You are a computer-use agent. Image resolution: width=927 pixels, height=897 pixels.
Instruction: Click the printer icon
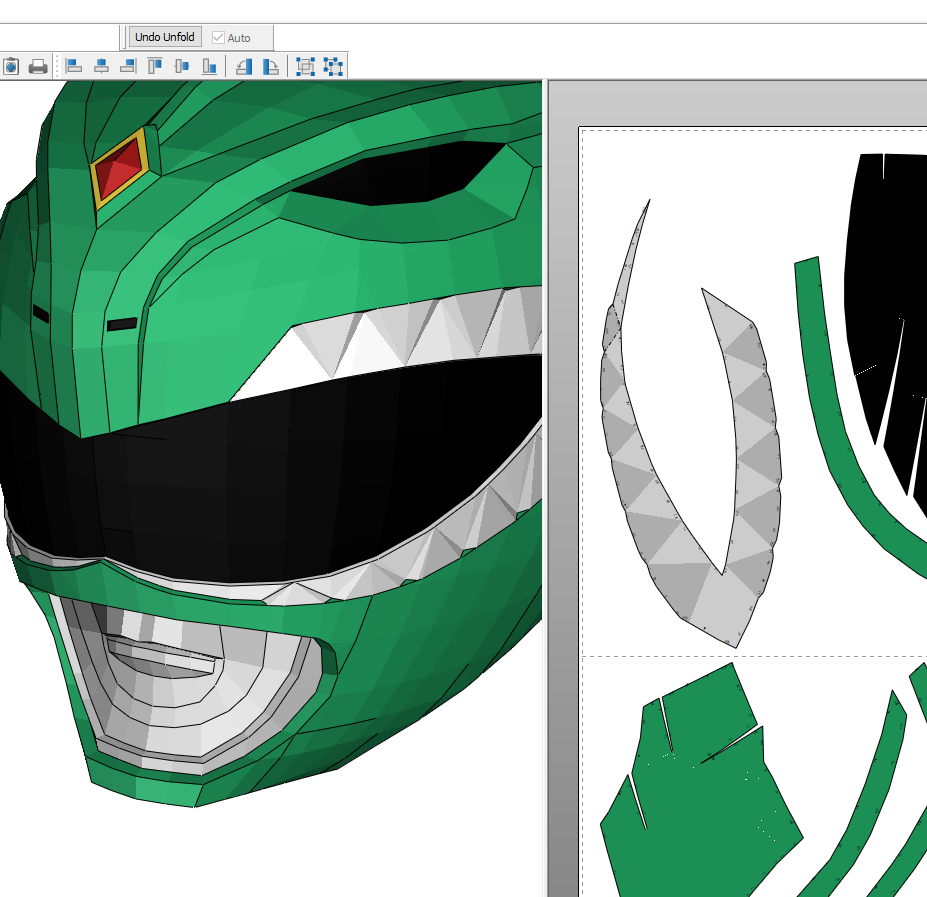pos(38,66)
